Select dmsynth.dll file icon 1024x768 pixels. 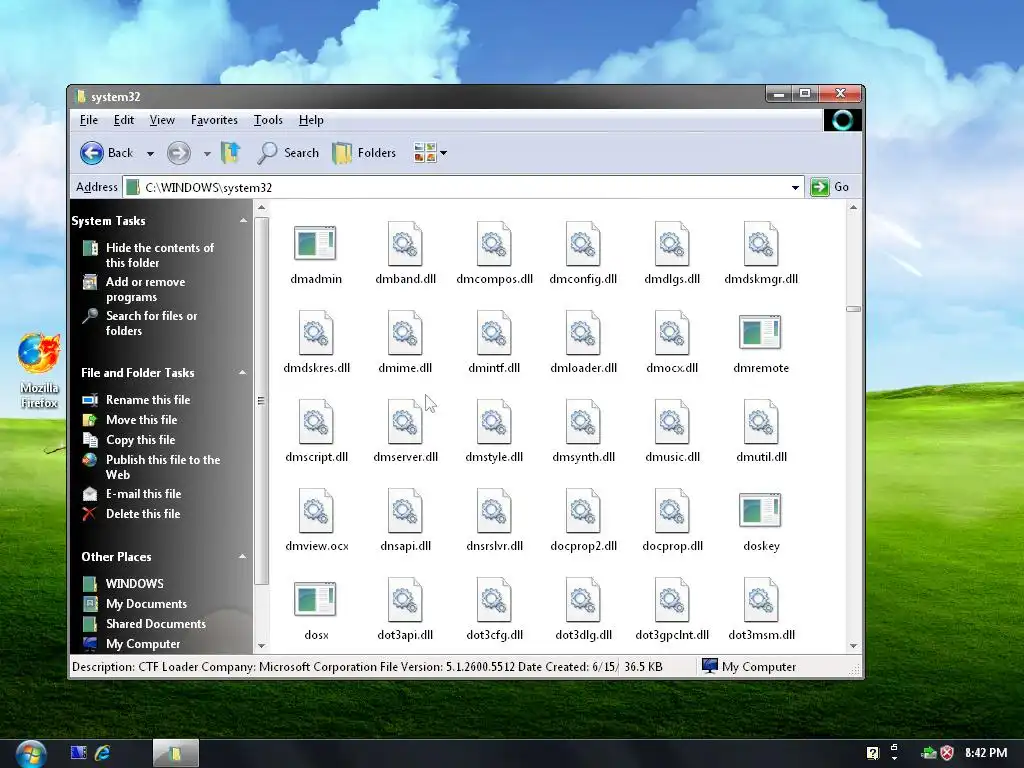click(583, 421)
